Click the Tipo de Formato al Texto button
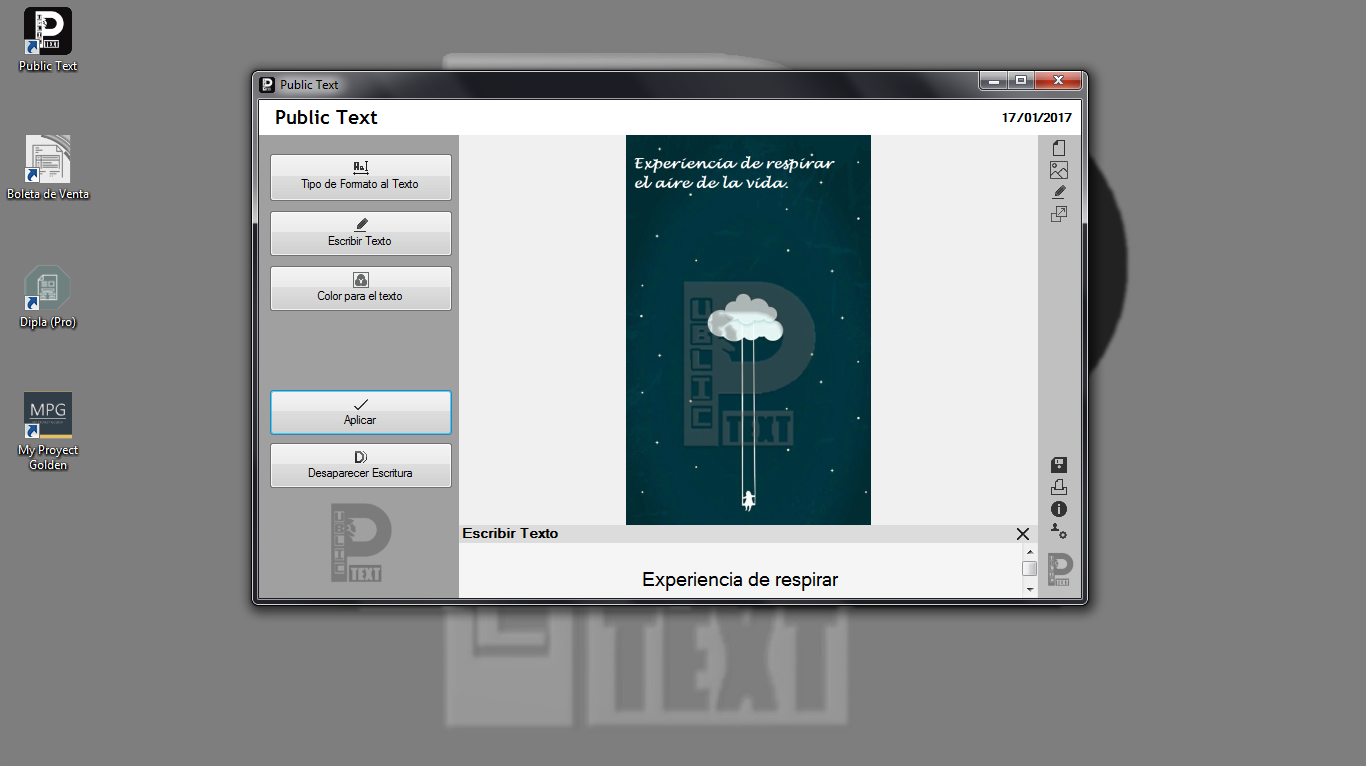Viewport: 1366px width, 766px height. click(x=360, y=177)
